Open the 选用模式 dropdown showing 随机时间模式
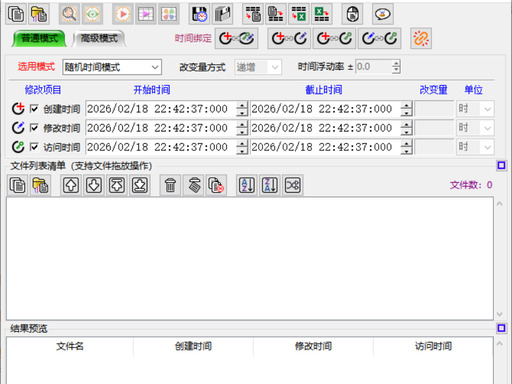This screenshot has height=384, width=512. [112, 67]
